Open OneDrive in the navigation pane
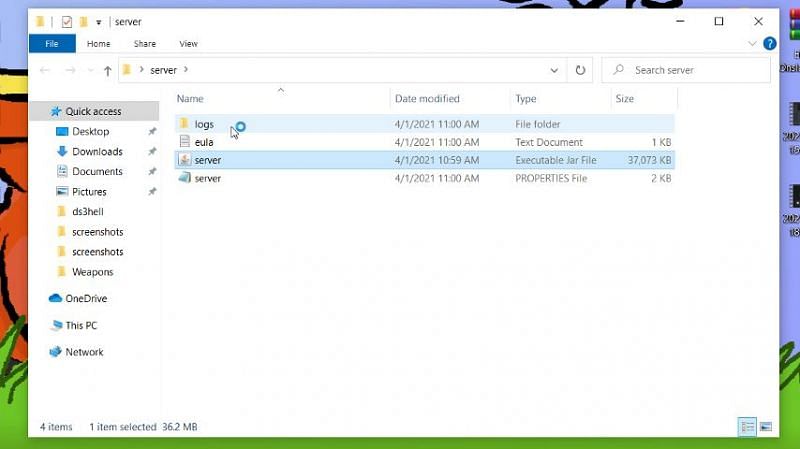Image resolution: width=800 pixels, height=449 pixels. click(x=85, y=298)
